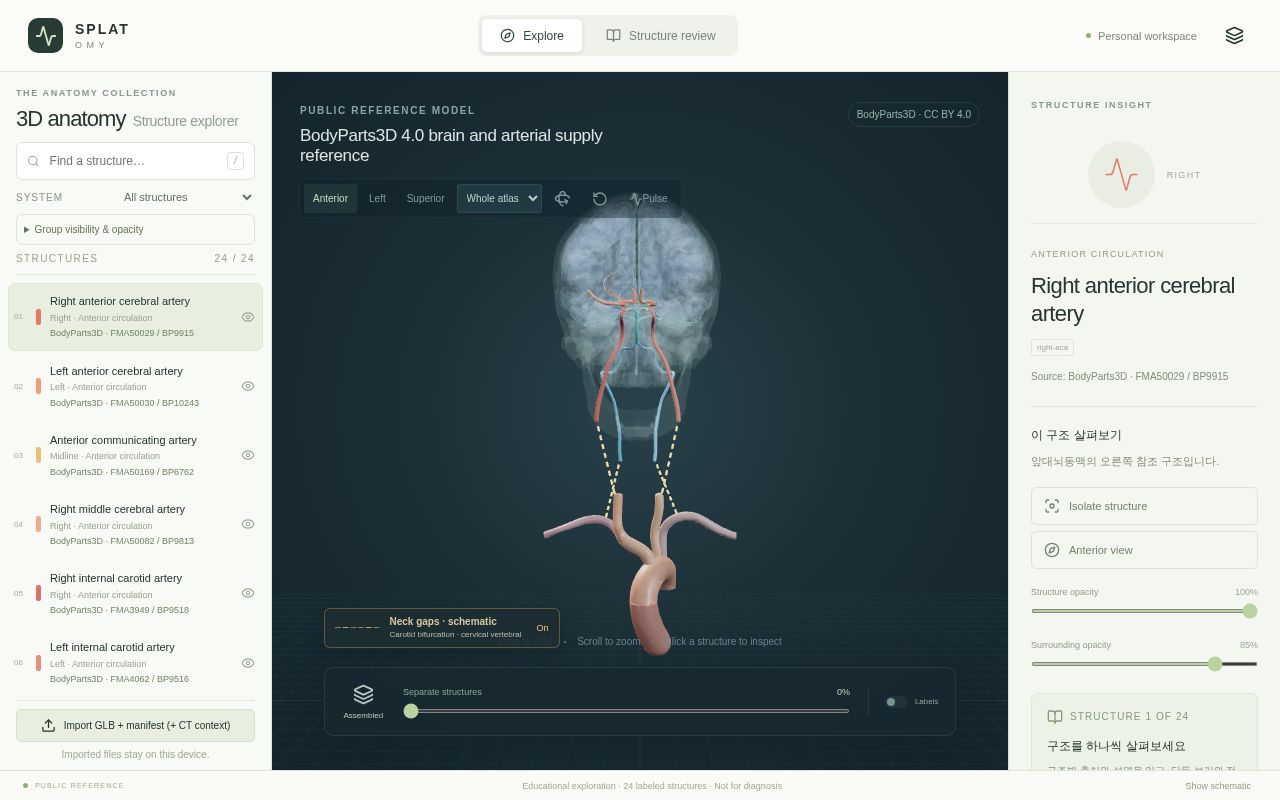Screen dimensions: 1280x800
Task: Select Right middle cerebral artery row
Action: pyautogui.click(x=135, y=524)
